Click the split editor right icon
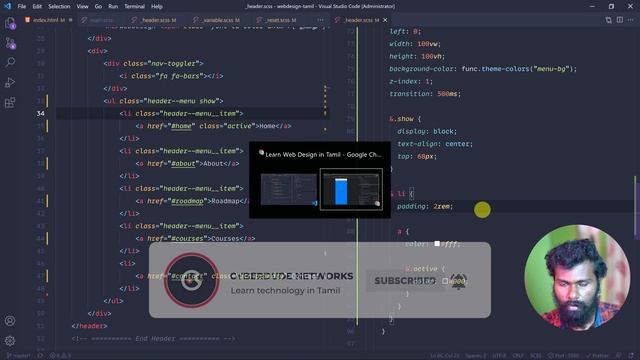640x360 pixels. coord(620,20)
